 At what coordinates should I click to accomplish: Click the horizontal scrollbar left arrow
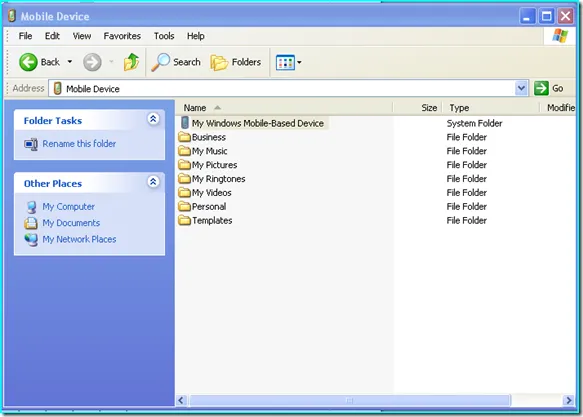(x=182, y=400)
